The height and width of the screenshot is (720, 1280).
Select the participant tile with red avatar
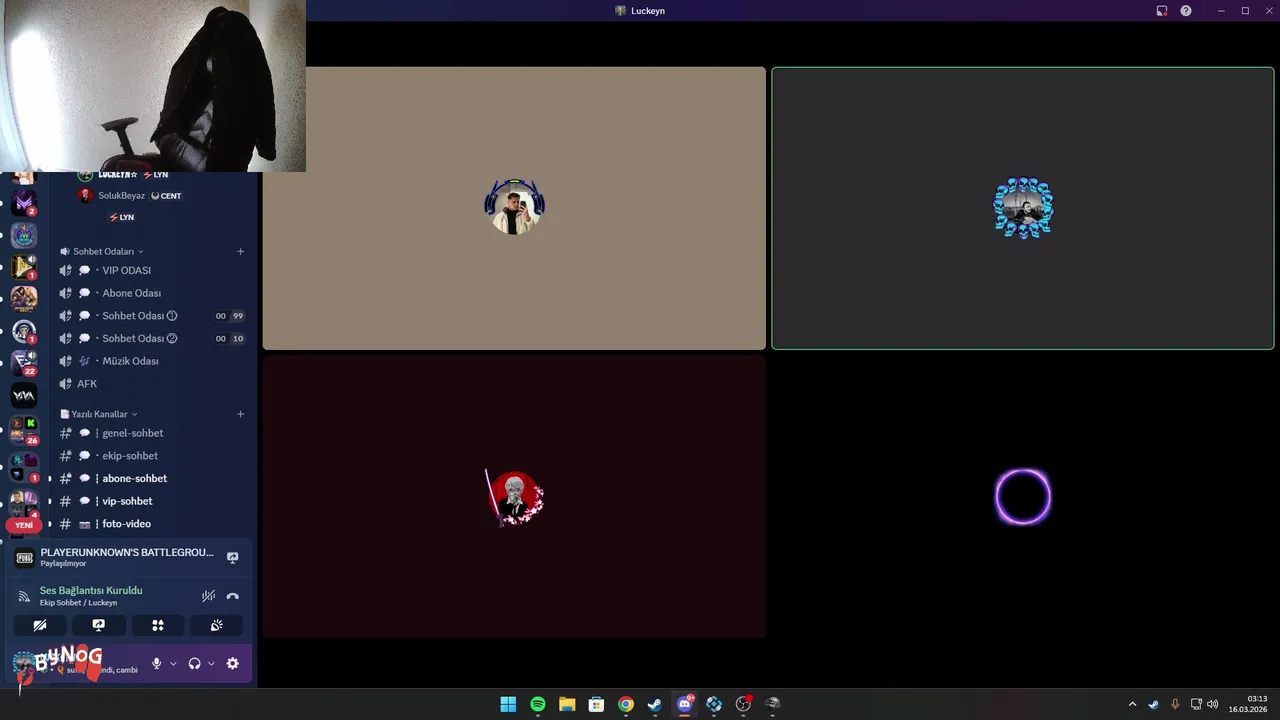(x=514, y=497)
